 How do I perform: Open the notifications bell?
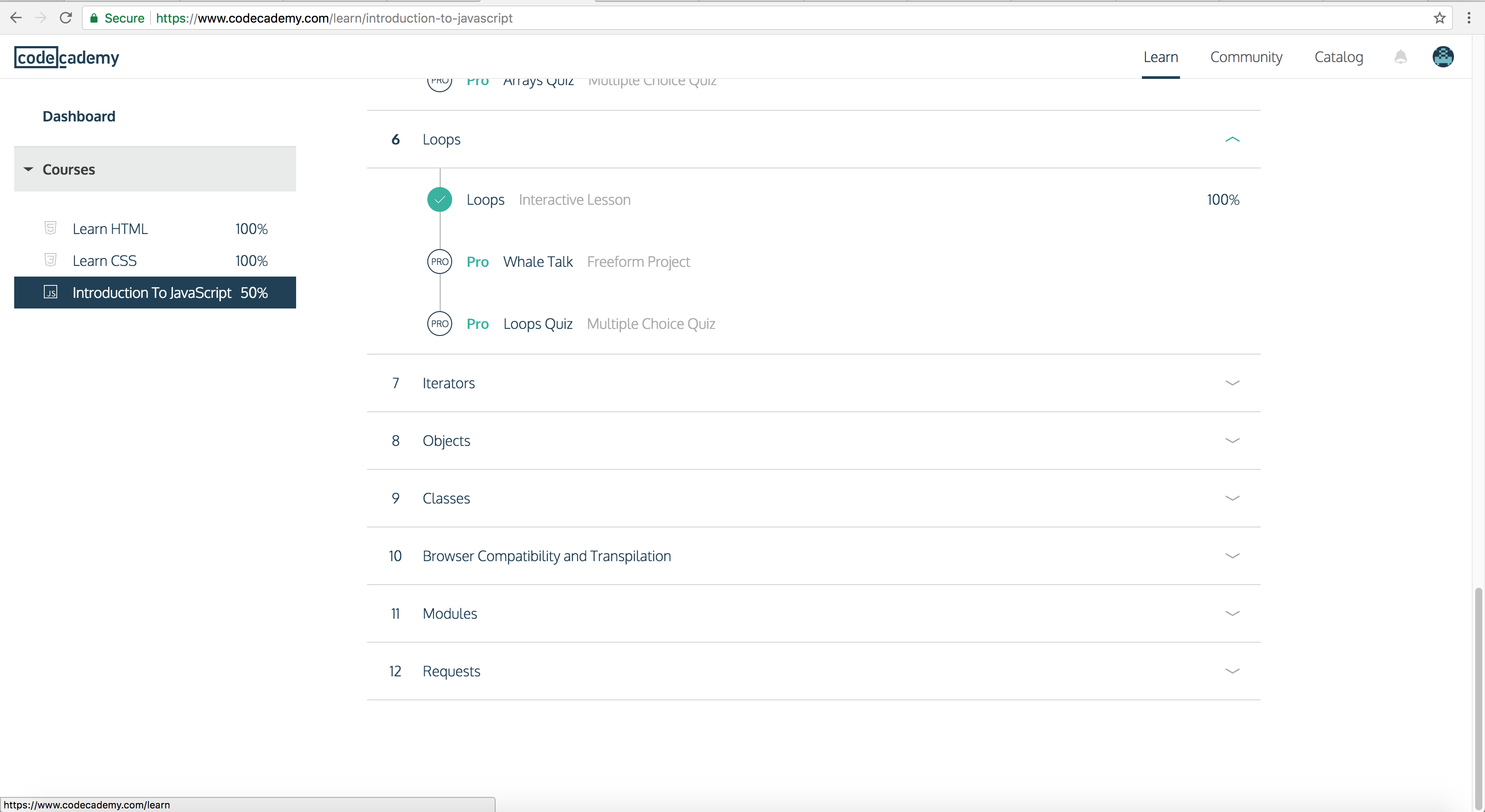tap(1400, 57)
